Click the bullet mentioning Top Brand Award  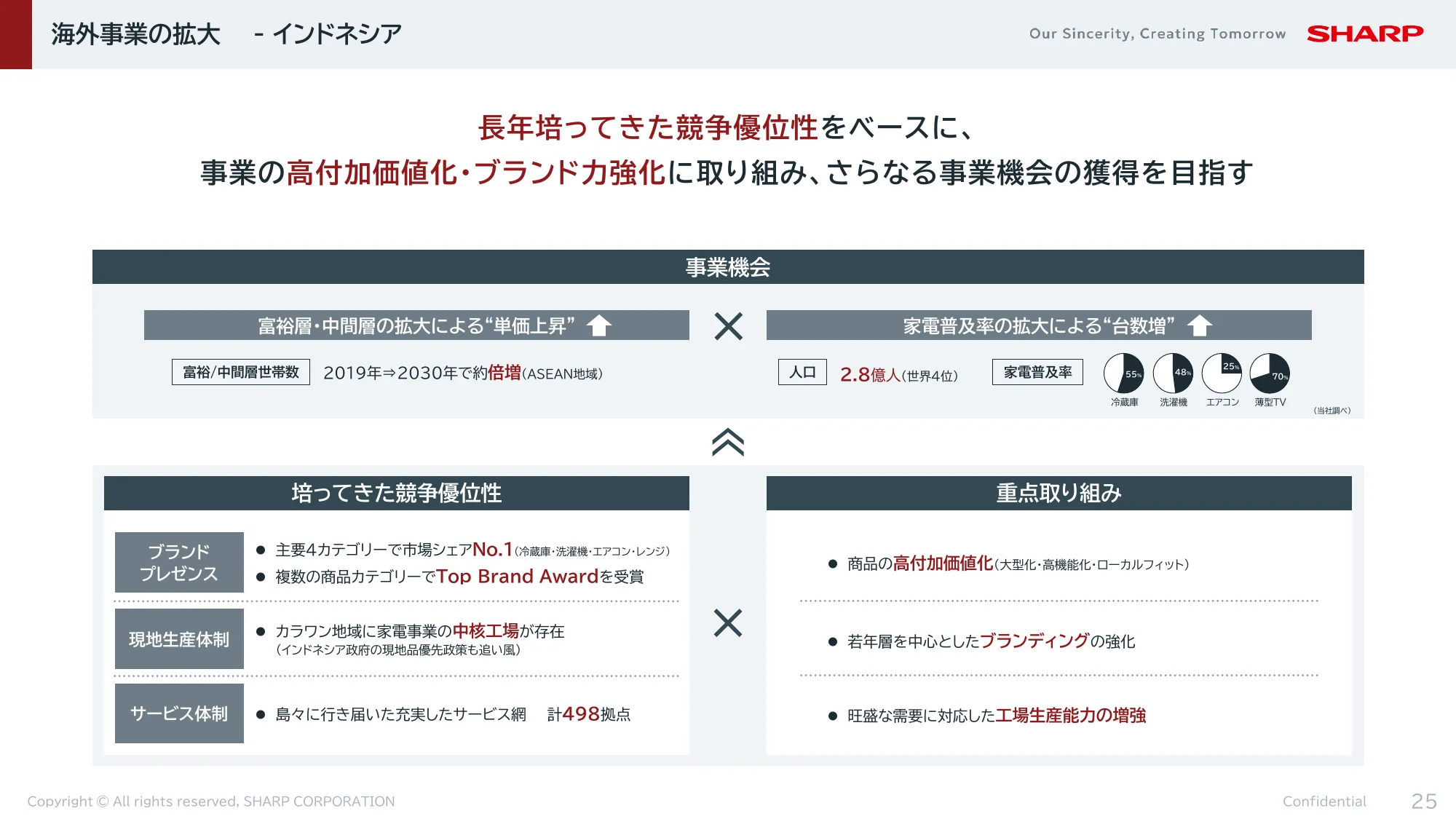450,577
